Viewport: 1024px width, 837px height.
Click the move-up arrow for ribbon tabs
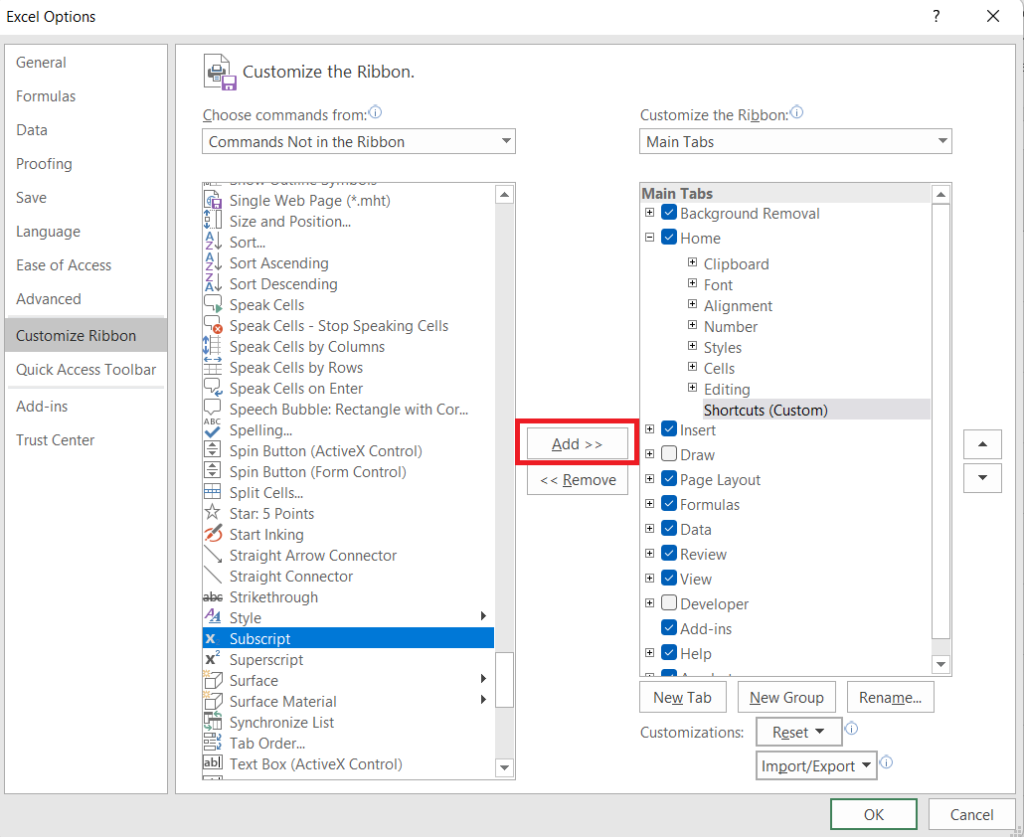click(982, 444)
